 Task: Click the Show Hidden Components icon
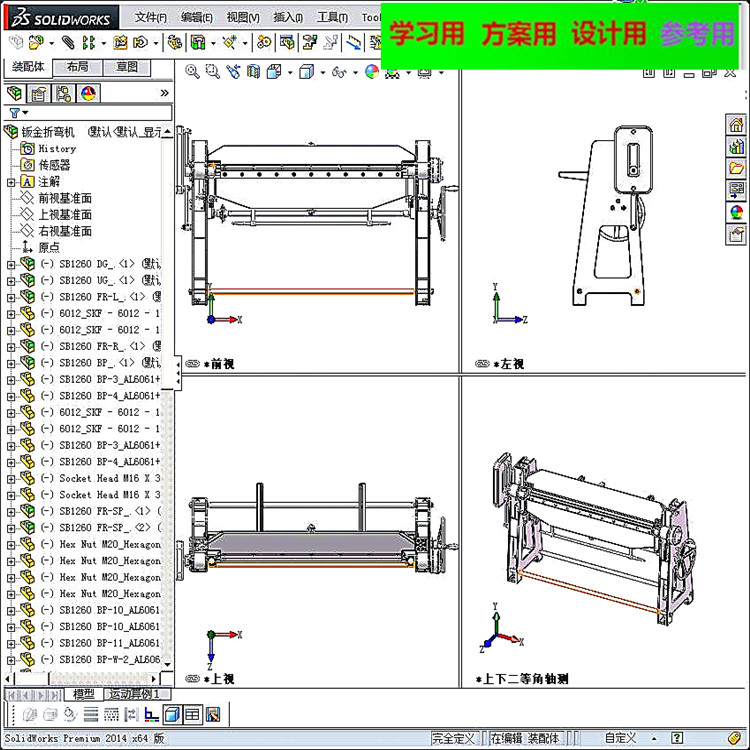[175, 43]
